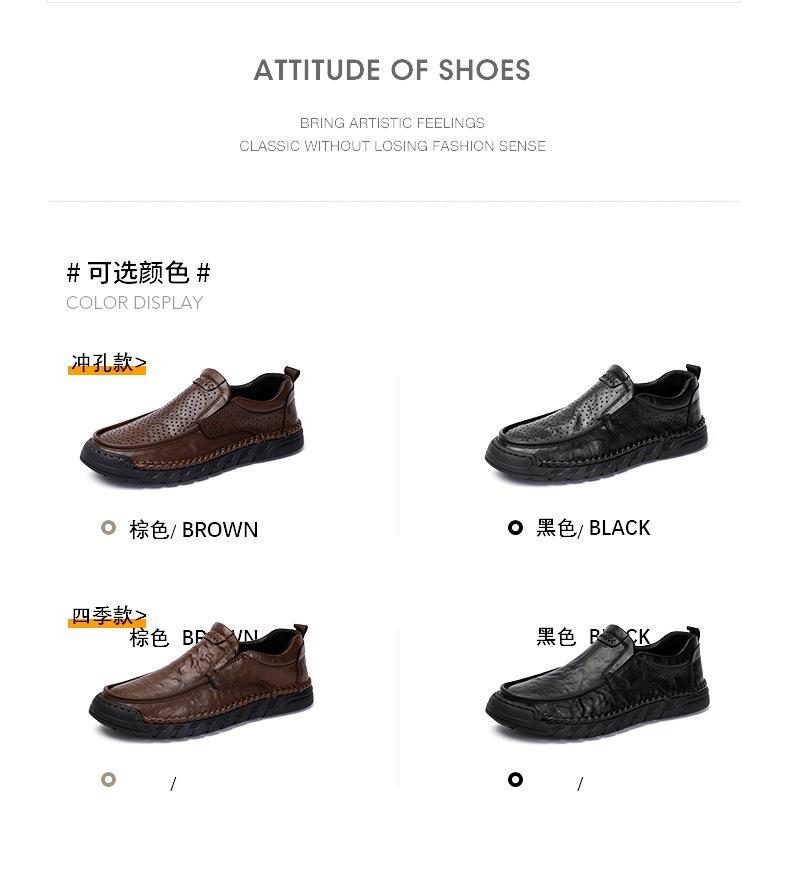Click the 棕色/ BROWN label text

(194, 530)
